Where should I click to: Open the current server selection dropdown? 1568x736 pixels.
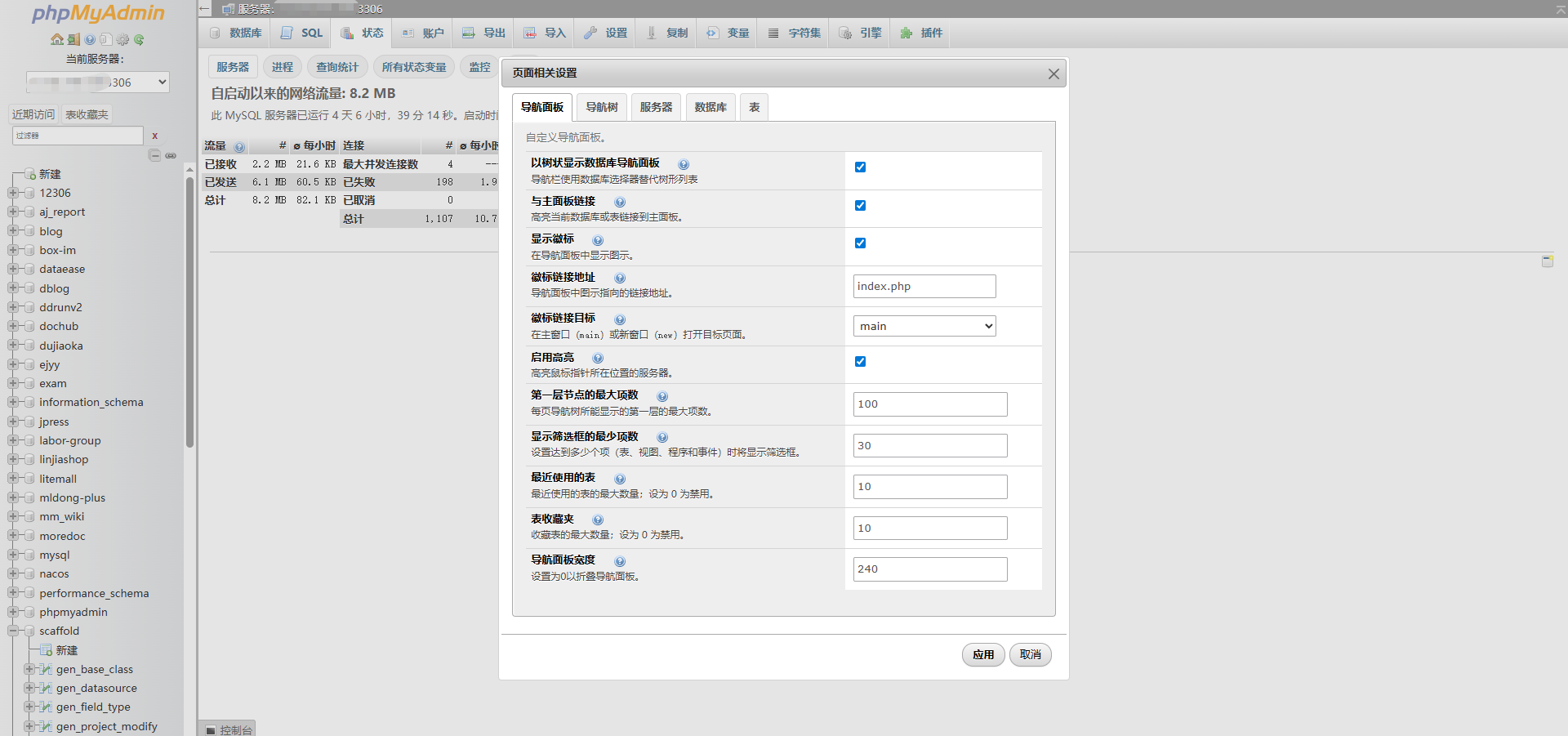point(98,82)
